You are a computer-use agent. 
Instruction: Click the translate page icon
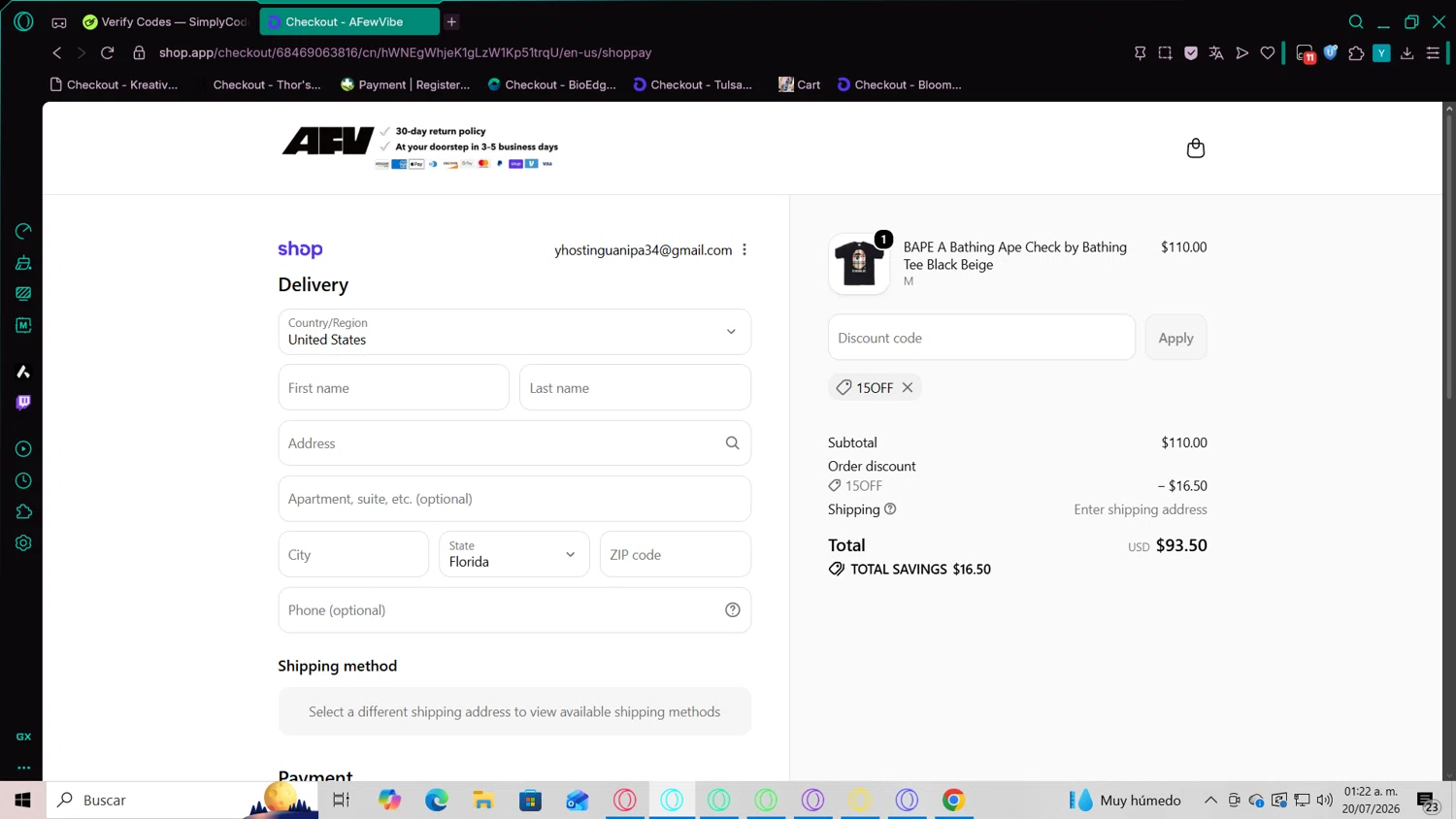pyautogui.click(x=1216, y=53)
